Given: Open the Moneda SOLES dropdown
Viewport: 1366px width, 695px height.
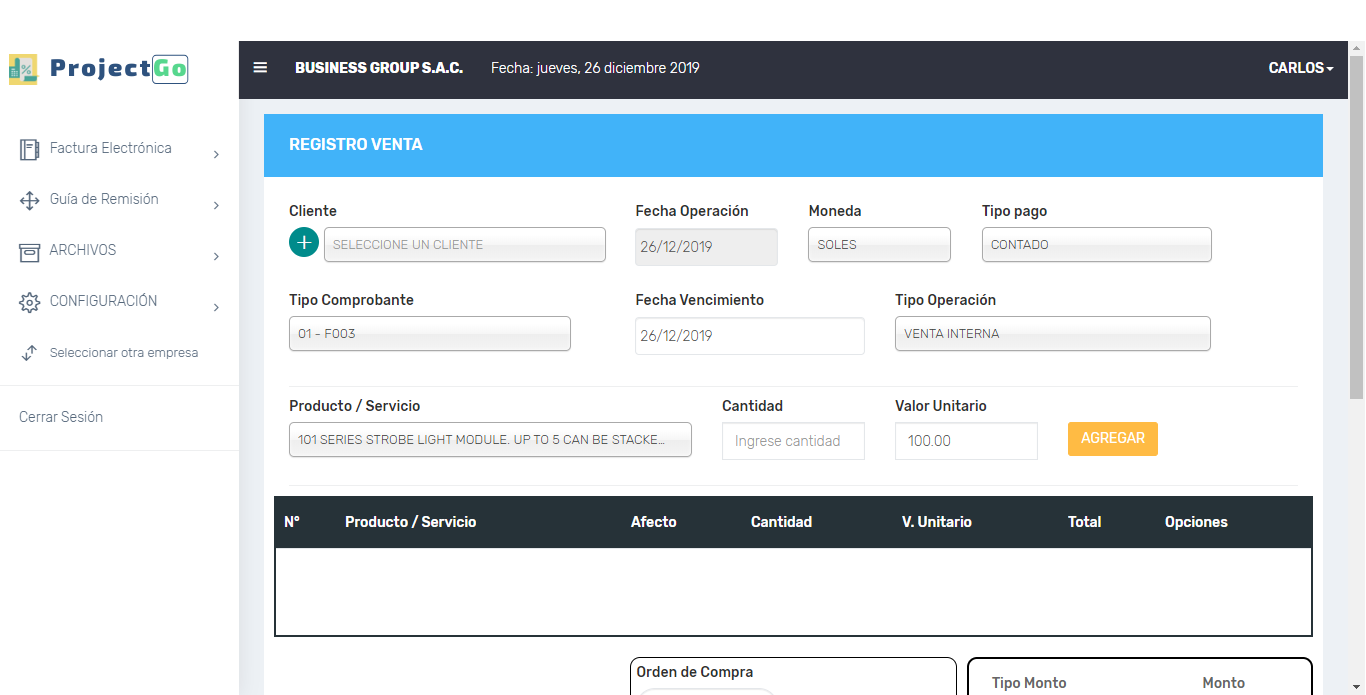Looking at the screenshot, I should point(879,245).
